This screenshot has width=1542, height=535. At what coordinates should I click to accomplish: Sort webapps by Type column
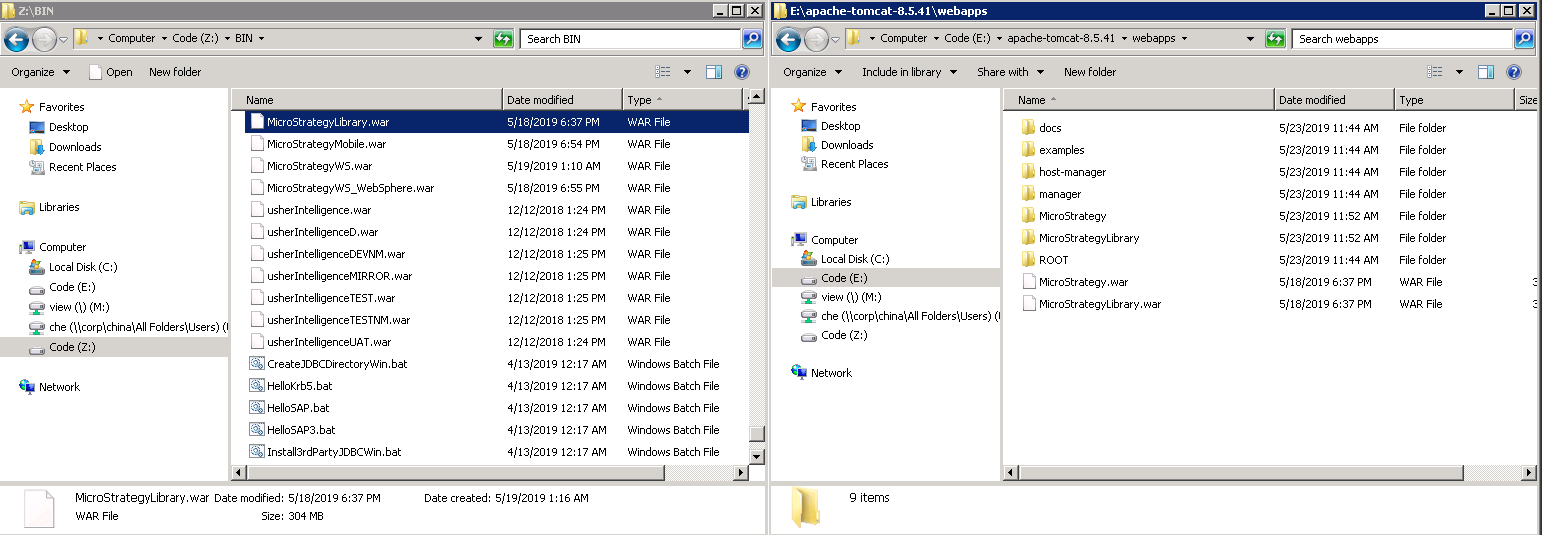pyautogui.click(x=1453, y=100)
